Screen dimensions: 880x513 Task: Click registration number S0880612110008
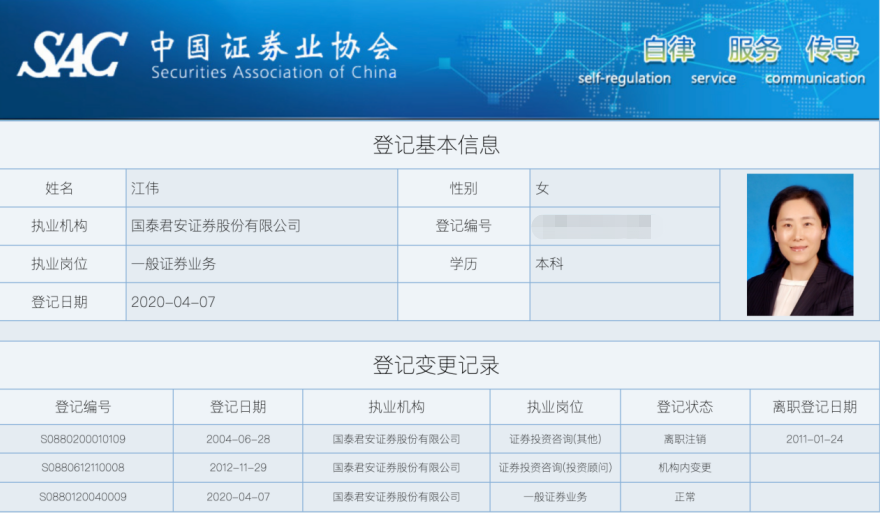click(83, 468)
